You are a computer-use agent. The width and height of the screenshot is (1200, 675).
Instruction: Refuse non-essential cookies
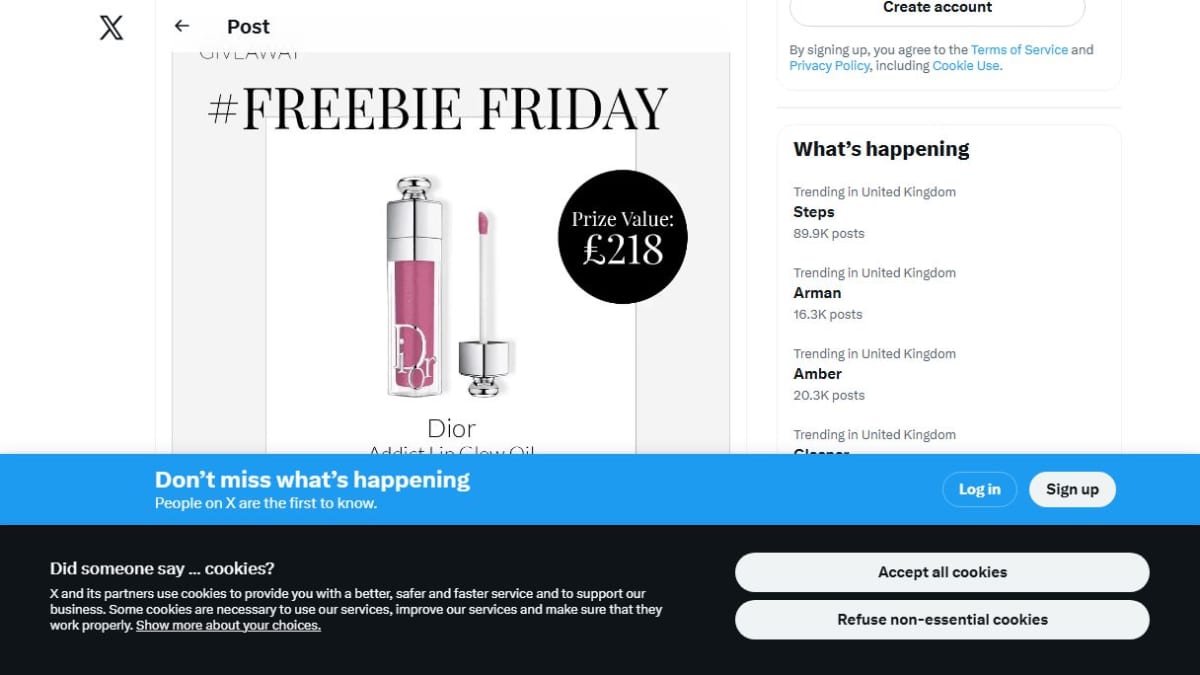942,619
